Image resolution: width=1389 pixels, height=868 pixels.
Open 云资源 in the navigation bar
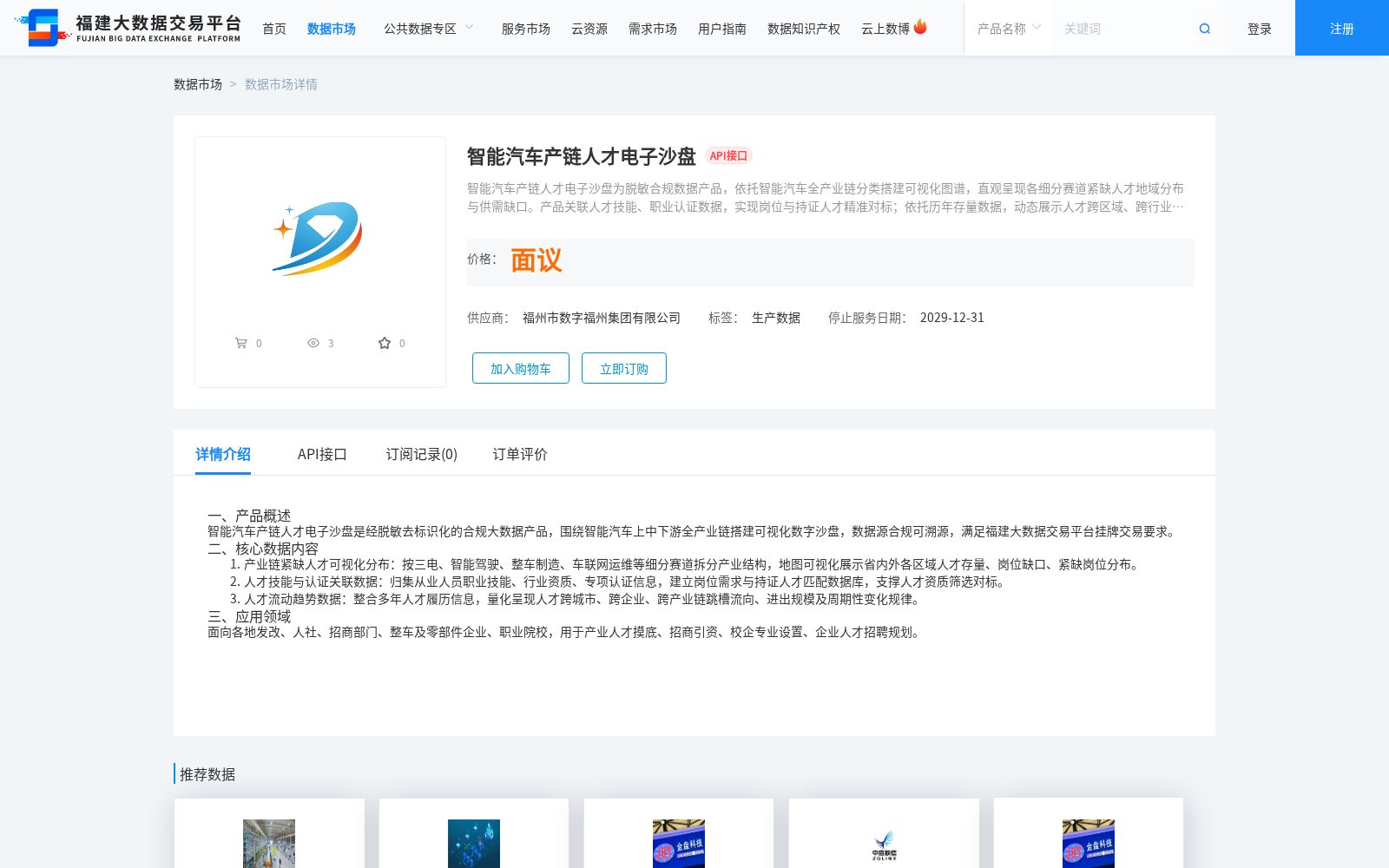589,29
